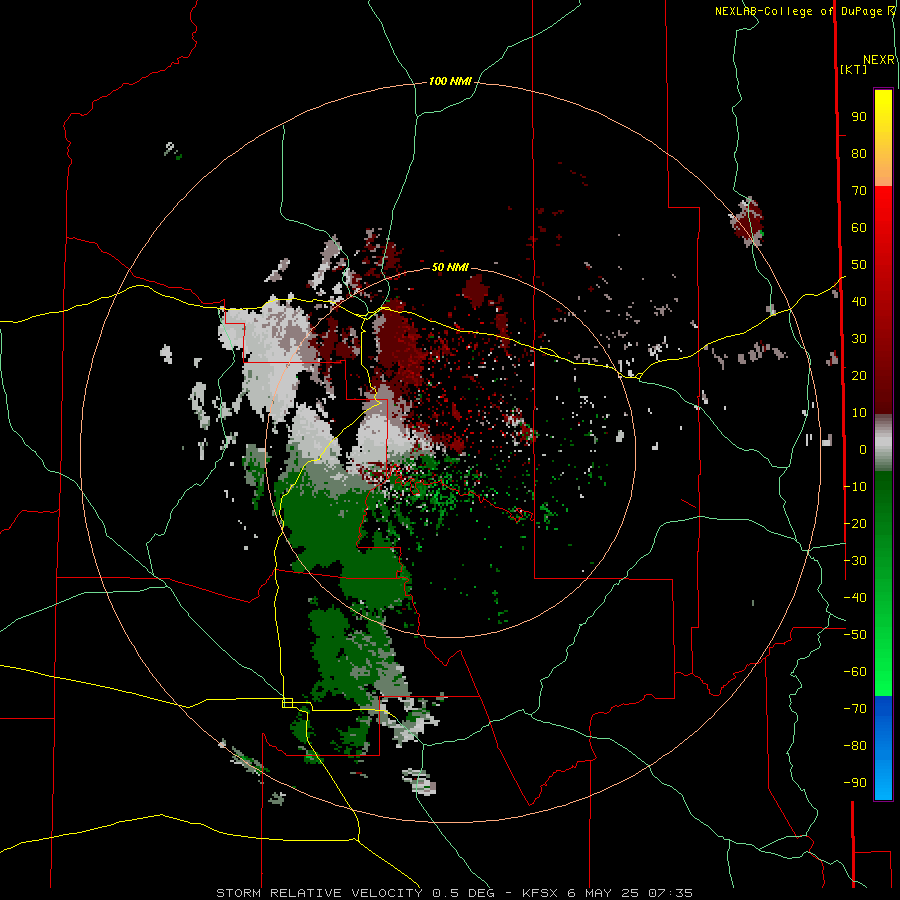This screenshot has height=900, width=900.
Task: Click the -80 value on the velocity scale
Action: coord(855,746)
